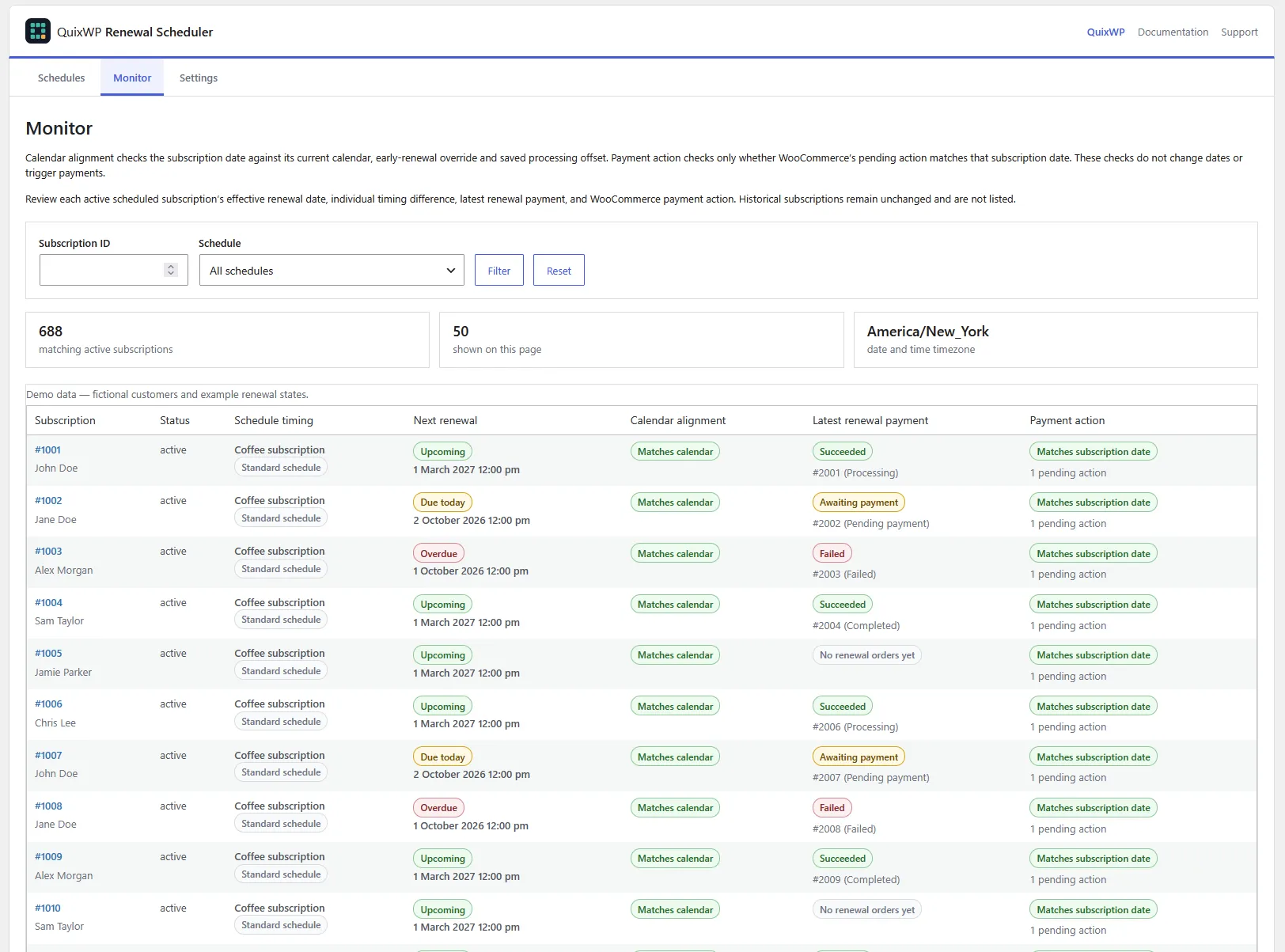The height and width of the screenshot is (952, 1285).
Task: Open subscription #1007
Action: (48, 756)
